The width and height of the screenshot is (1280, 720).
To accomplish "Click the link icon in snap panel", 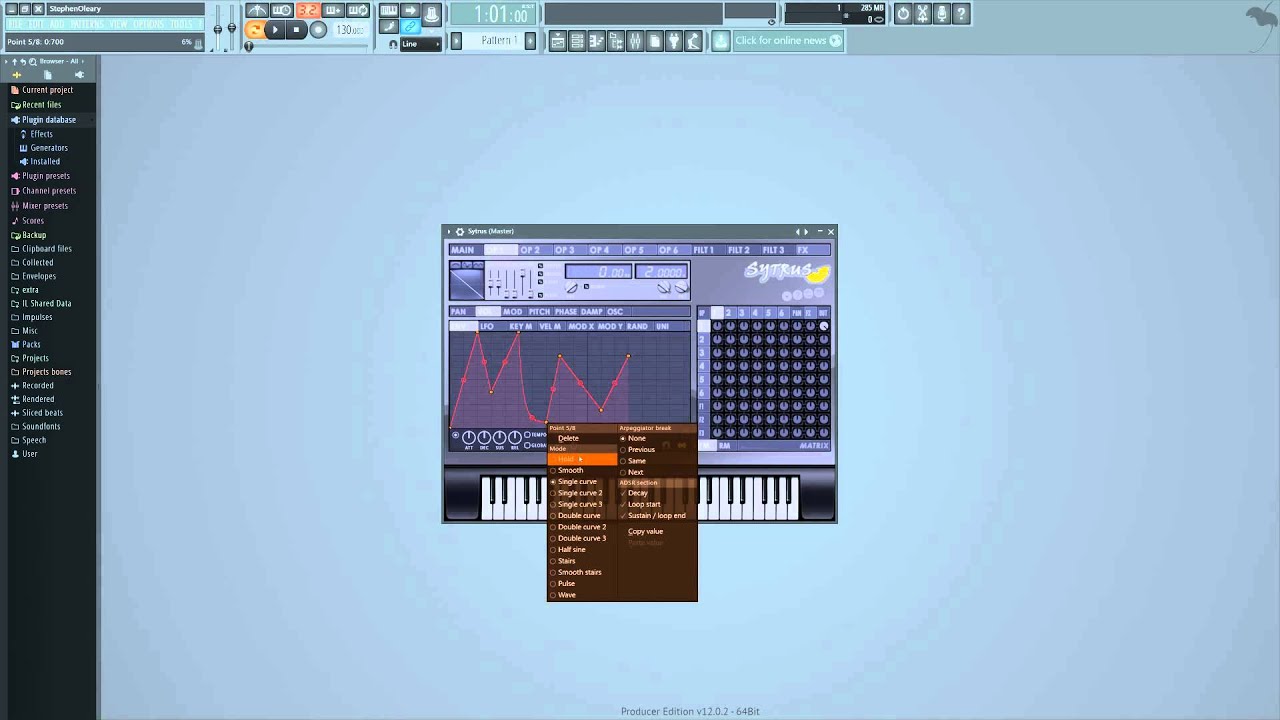I will [x=411, y=27].
